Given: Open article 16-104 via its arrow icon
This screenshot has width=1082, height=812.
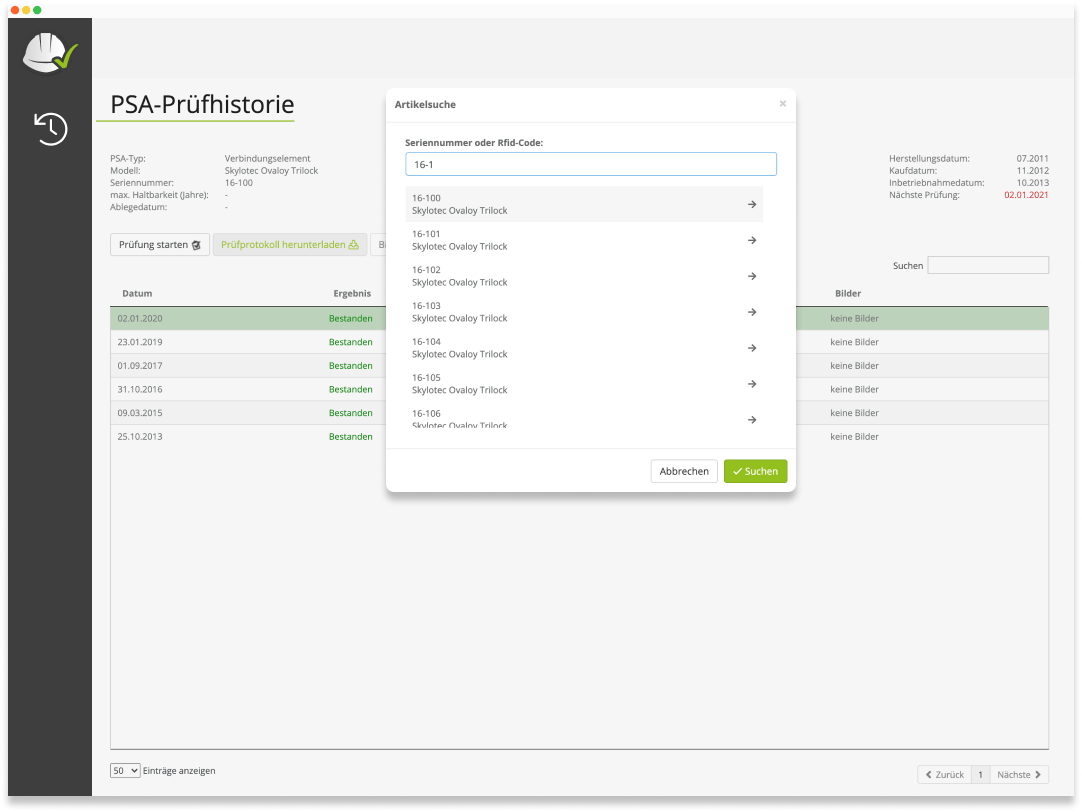Looking at the screenshot, I should tap(752, 348).
